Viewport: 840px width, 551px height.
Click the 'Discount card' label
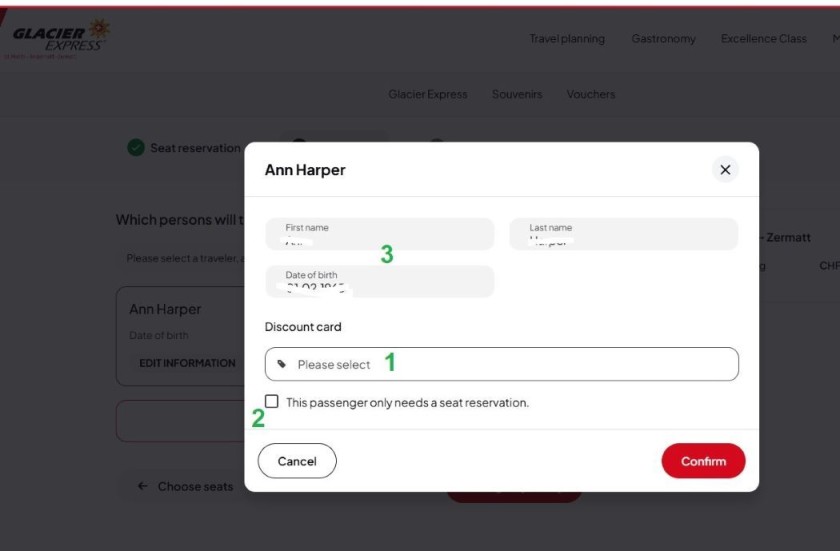click(303, 327)
